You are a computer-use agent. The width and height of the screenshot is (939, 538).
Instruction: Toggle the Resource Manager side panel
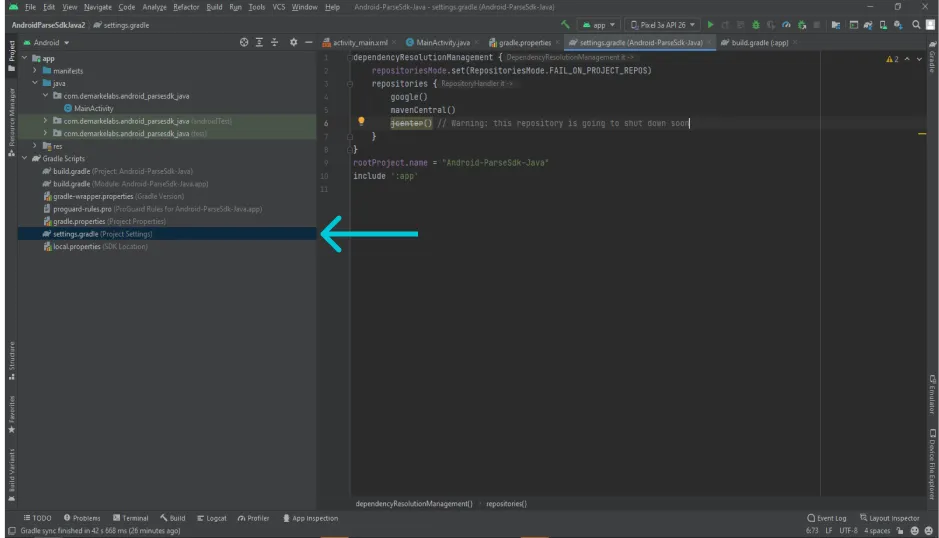(x=11, y=123)
